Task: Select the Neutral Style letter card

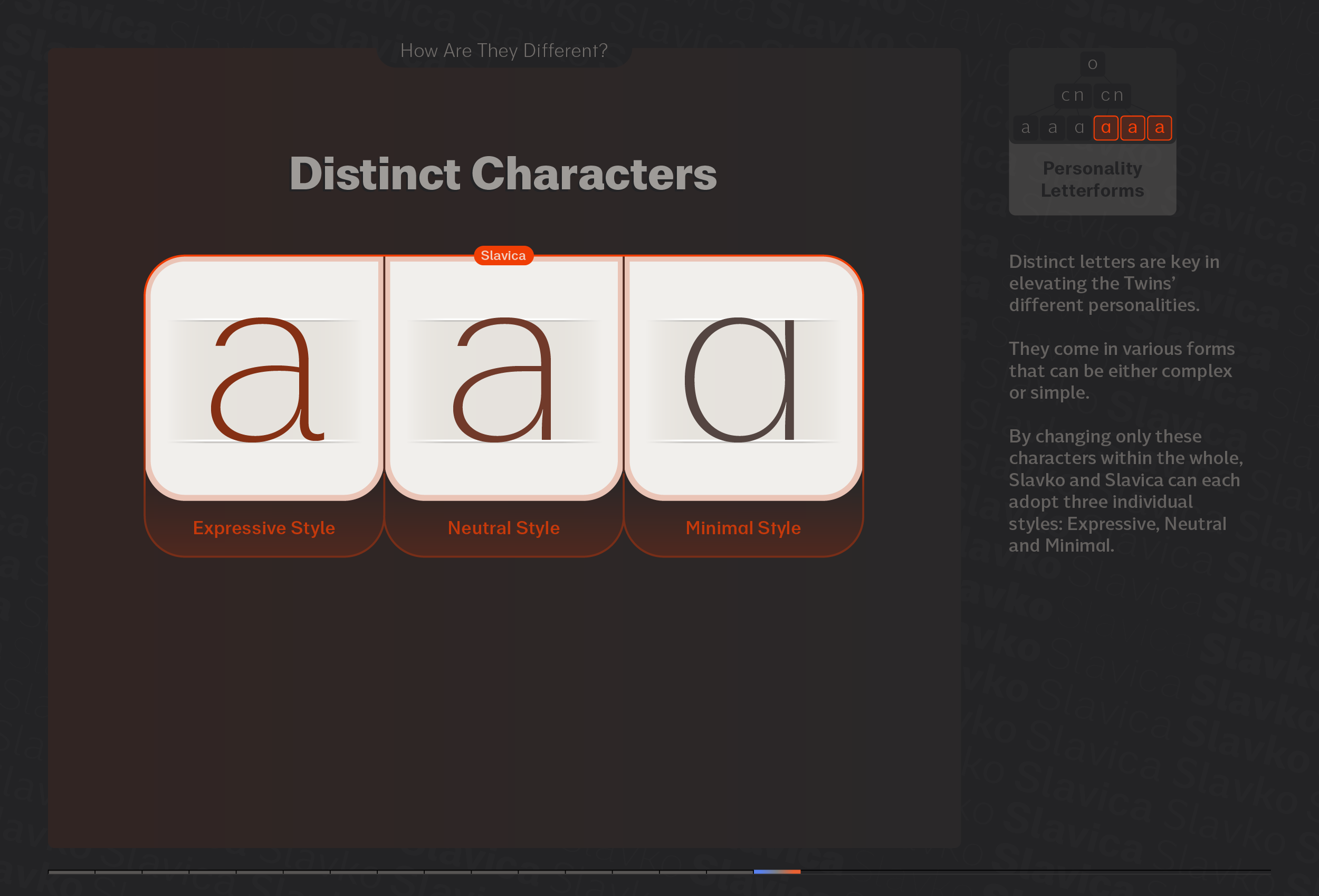Action: [503, 378]
